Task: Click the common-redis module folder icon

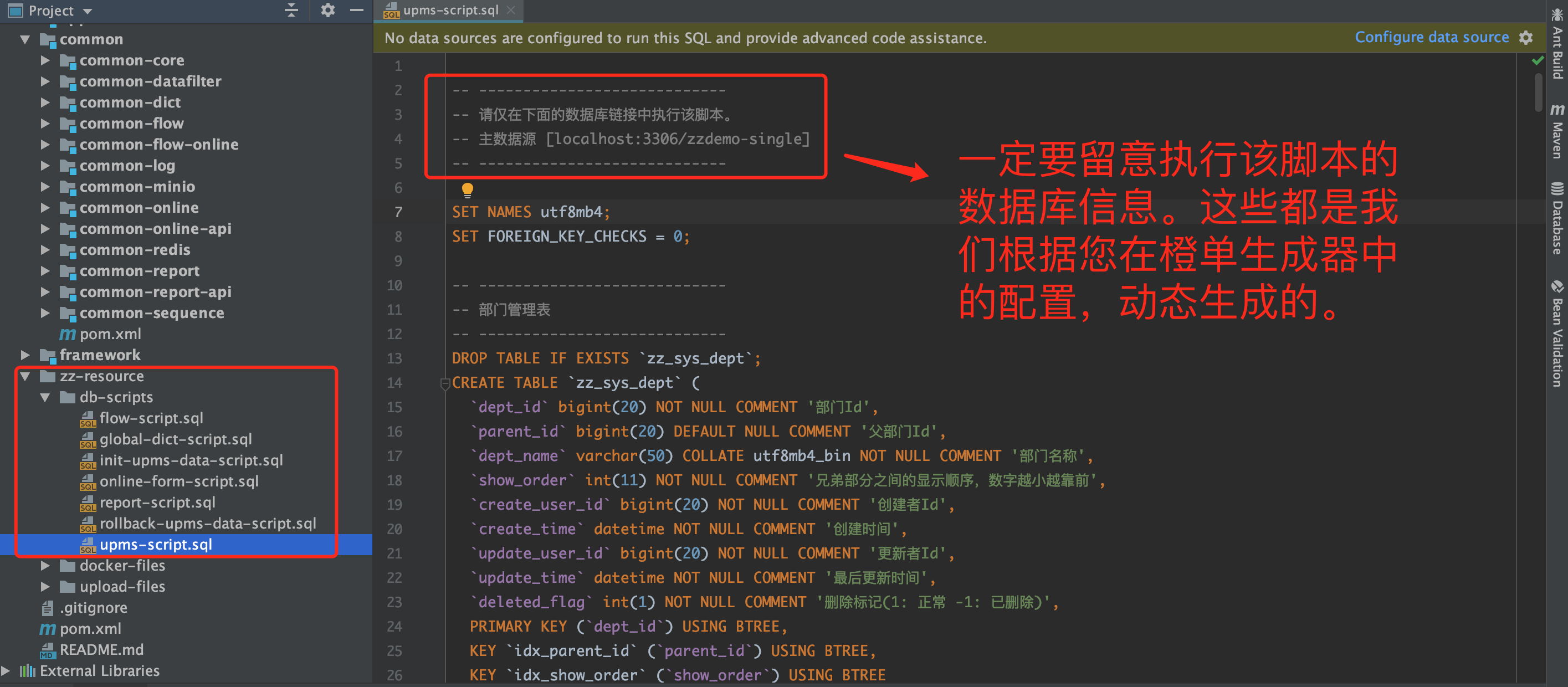Action: pos(68,250)
